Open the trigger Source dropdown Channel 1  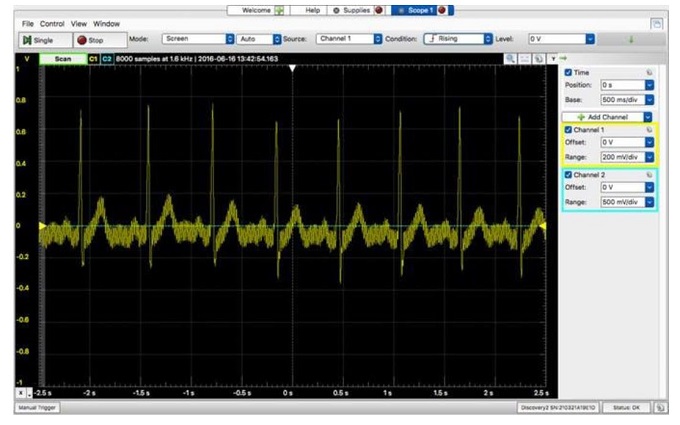coord(348,39)
